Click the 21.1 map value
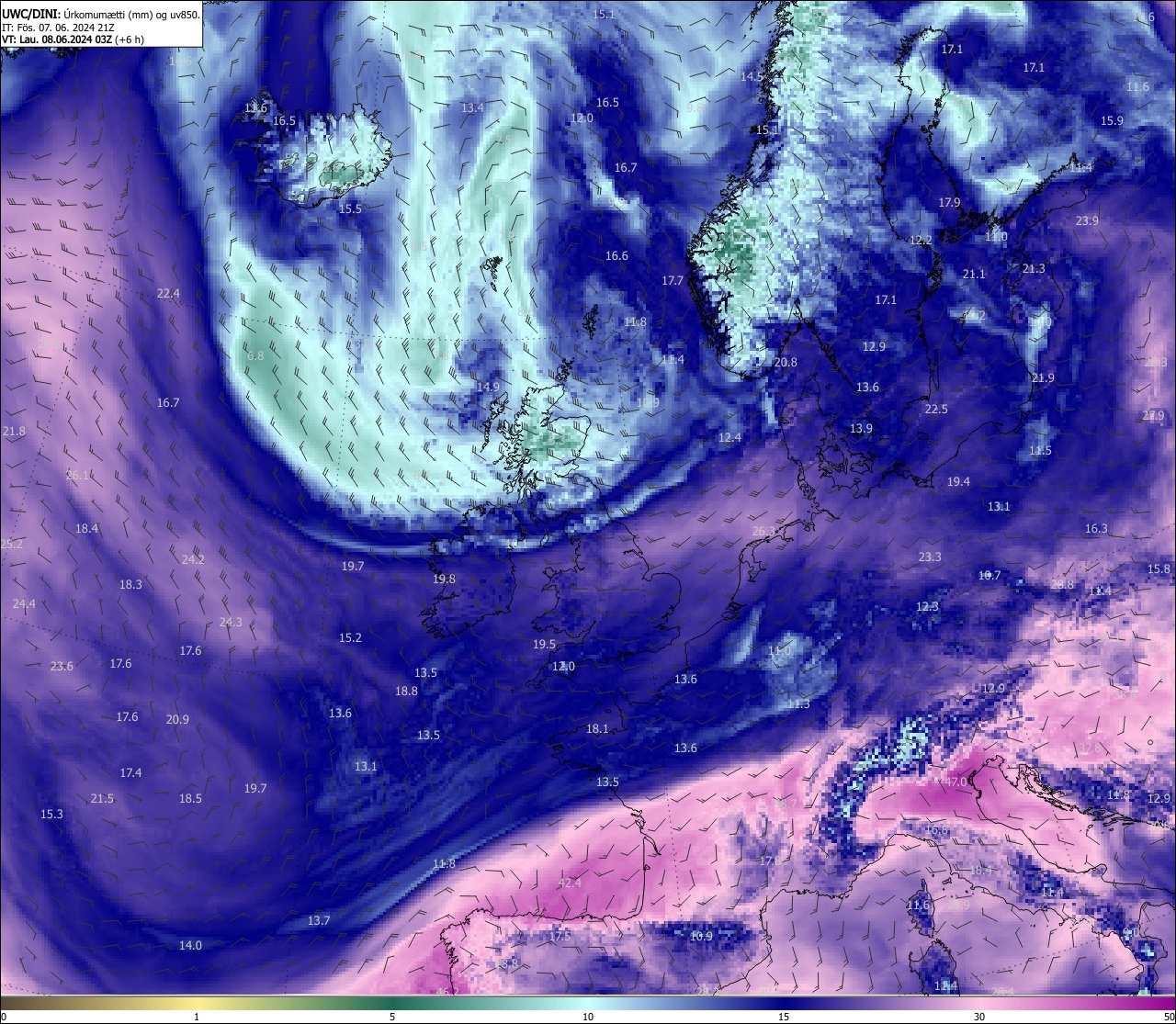 (x=974, y=275)
